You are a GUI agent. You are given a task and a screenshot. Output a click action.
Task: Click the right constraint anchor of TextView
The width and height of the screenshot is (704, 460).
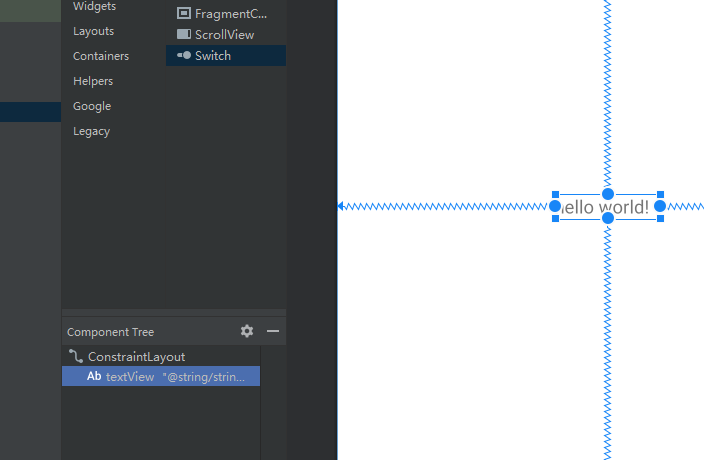660,206
